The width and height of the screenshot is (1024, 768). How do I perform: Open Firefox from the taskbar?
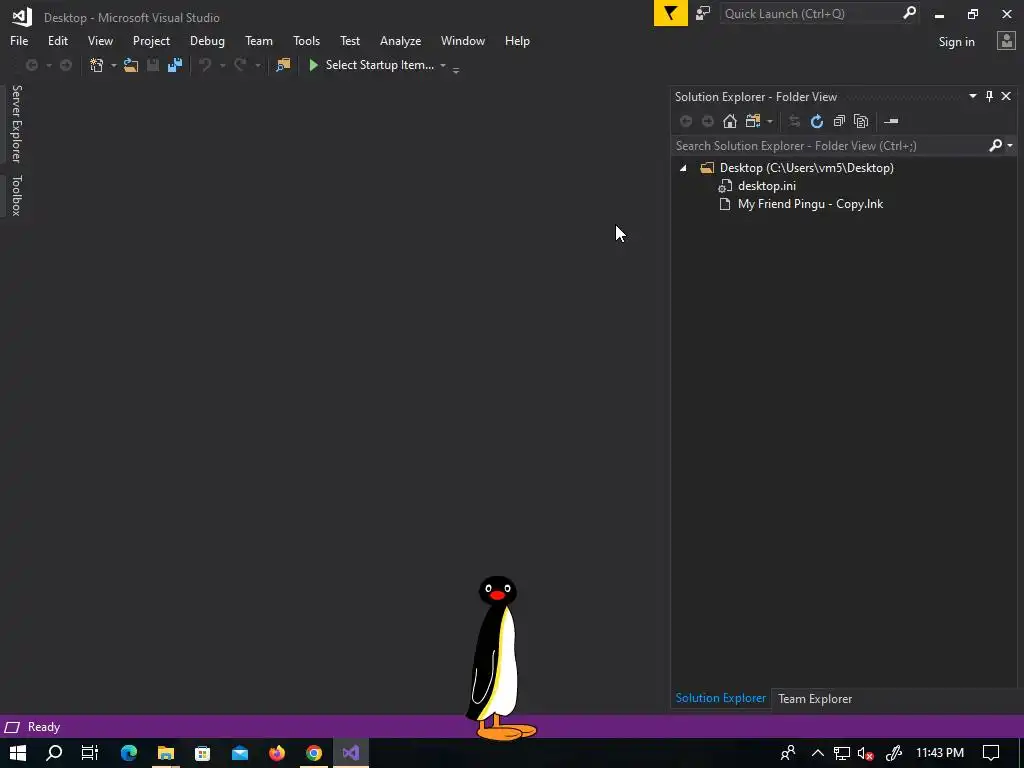pos(277,753)
